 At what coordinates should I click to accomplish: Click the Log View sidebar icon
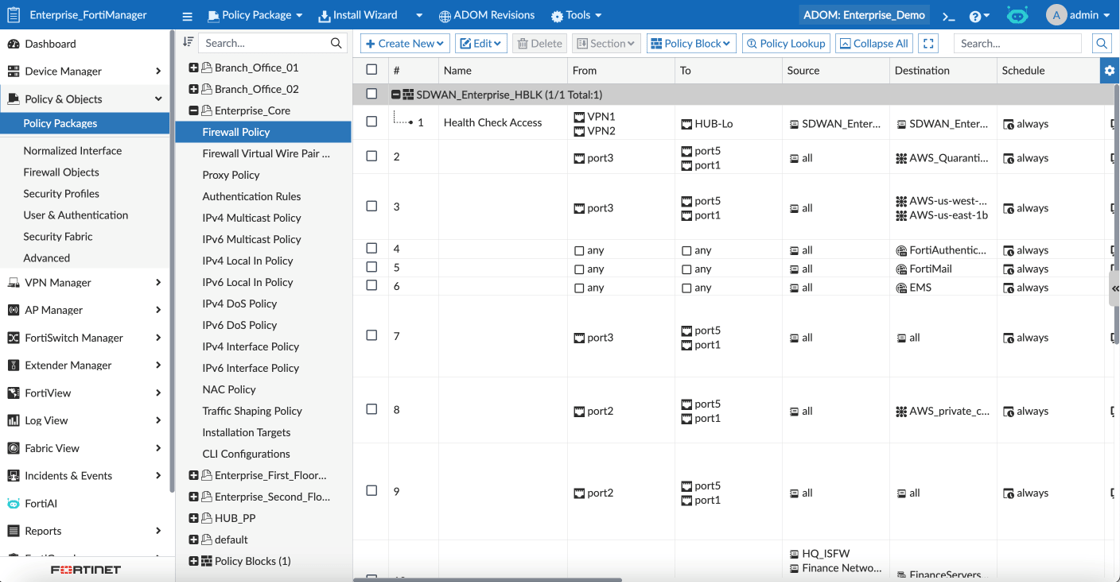[14, 421]
